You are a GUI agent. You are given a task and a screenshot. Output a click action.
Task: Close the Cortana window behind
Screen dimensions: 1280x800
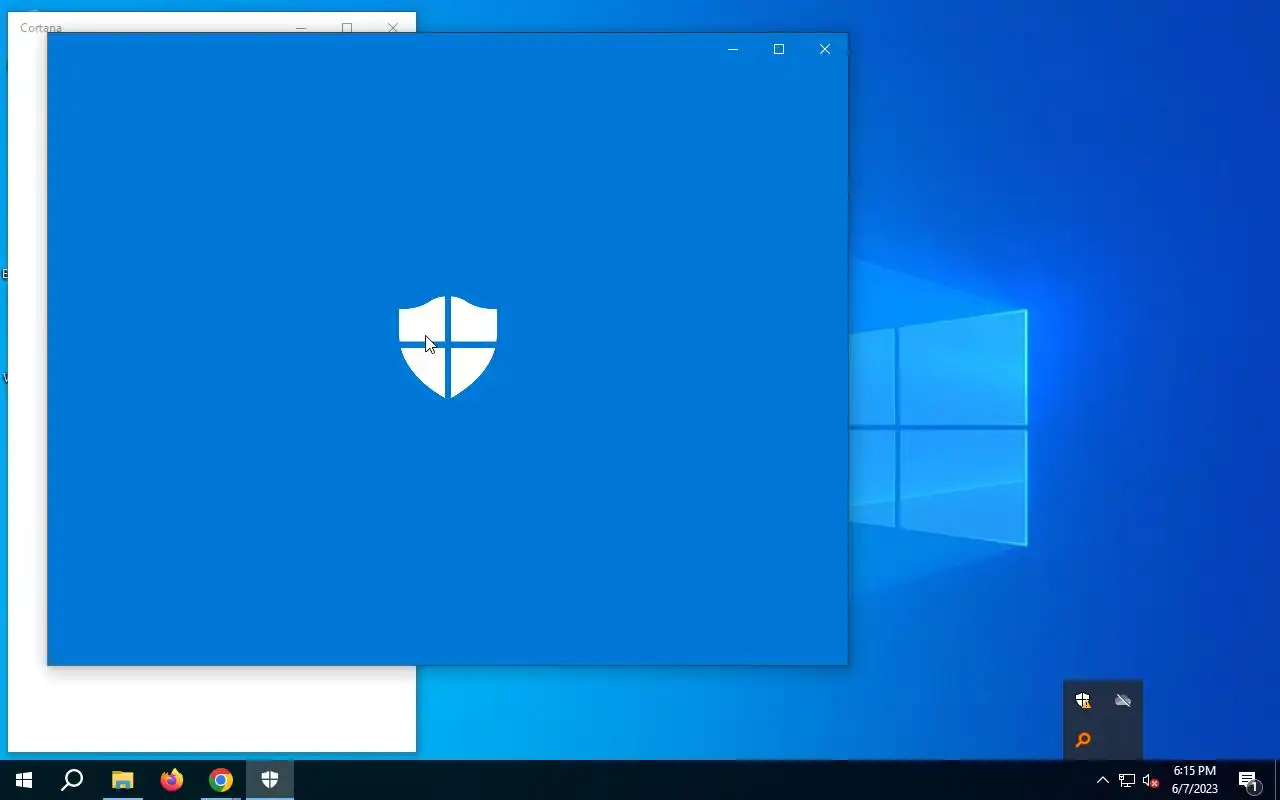(x=393, y=27)
